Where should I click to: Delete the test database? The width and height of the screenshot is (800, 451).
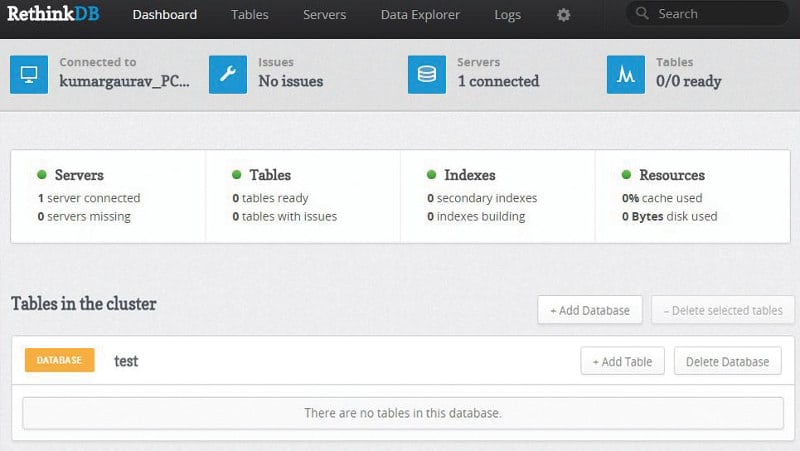727,361
